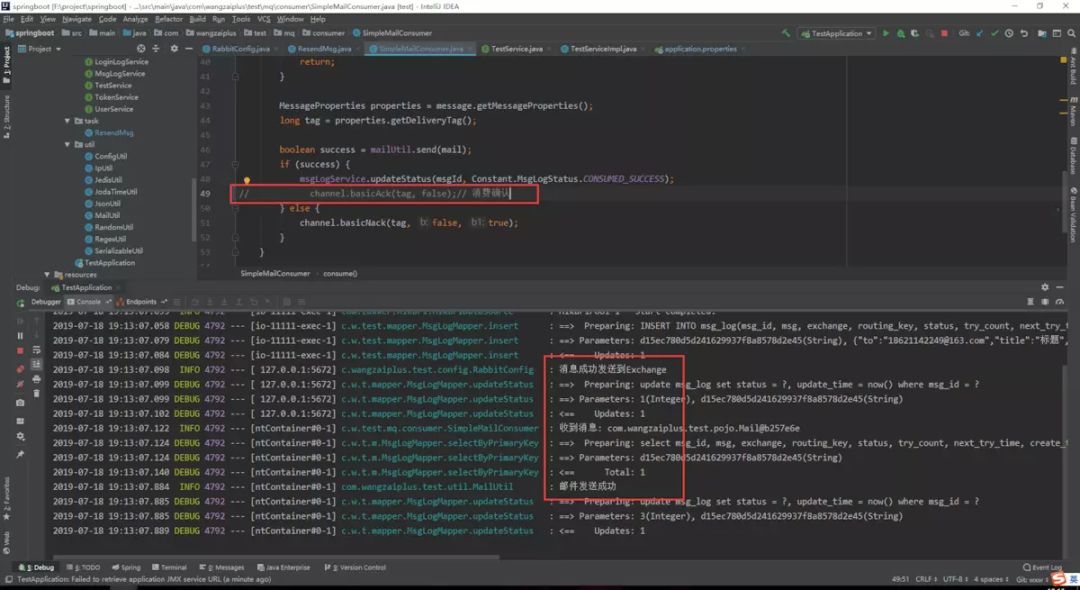The width and height of the screenshot is (1080, 590).
Task: Switch to the TestService.java editor tab
Action: tap(516, 49)
